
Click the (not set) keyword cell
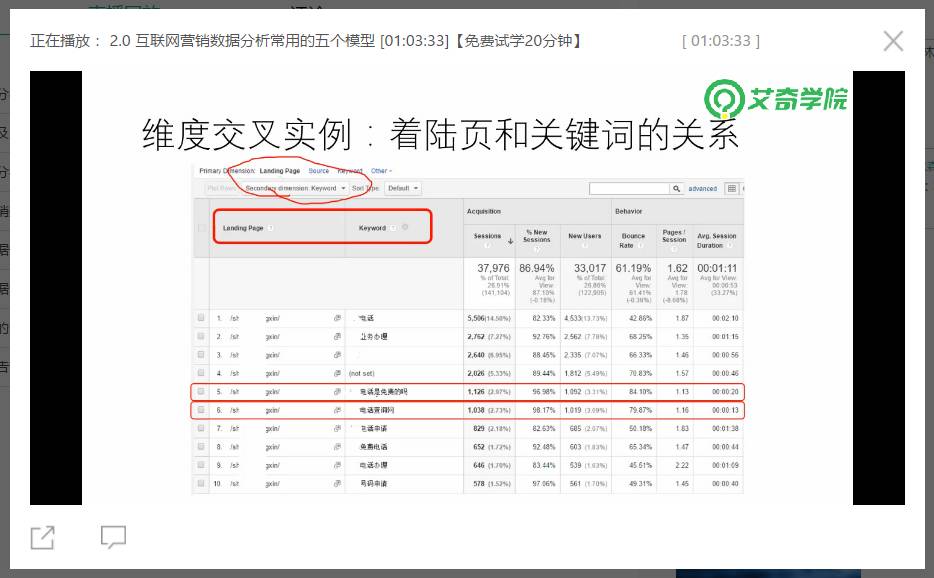362,374
